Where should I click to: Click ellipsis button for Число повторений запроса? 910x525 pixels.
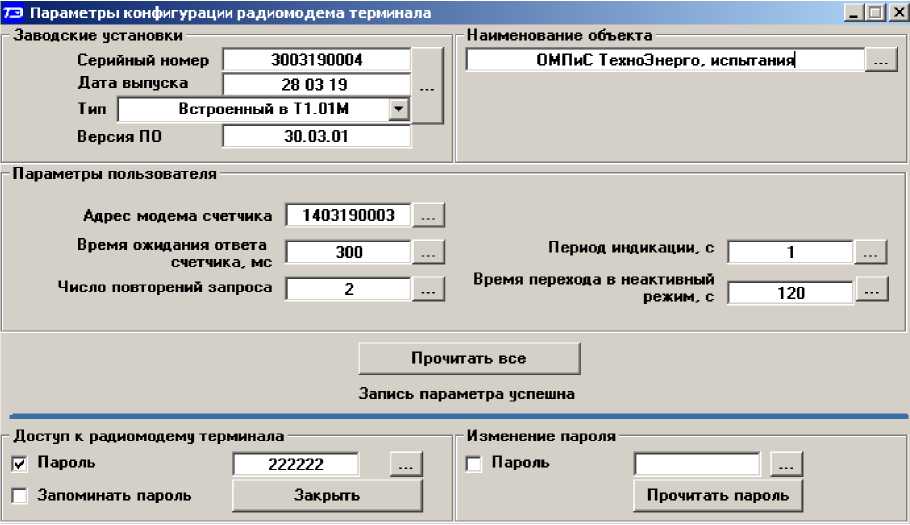[429, 289]
